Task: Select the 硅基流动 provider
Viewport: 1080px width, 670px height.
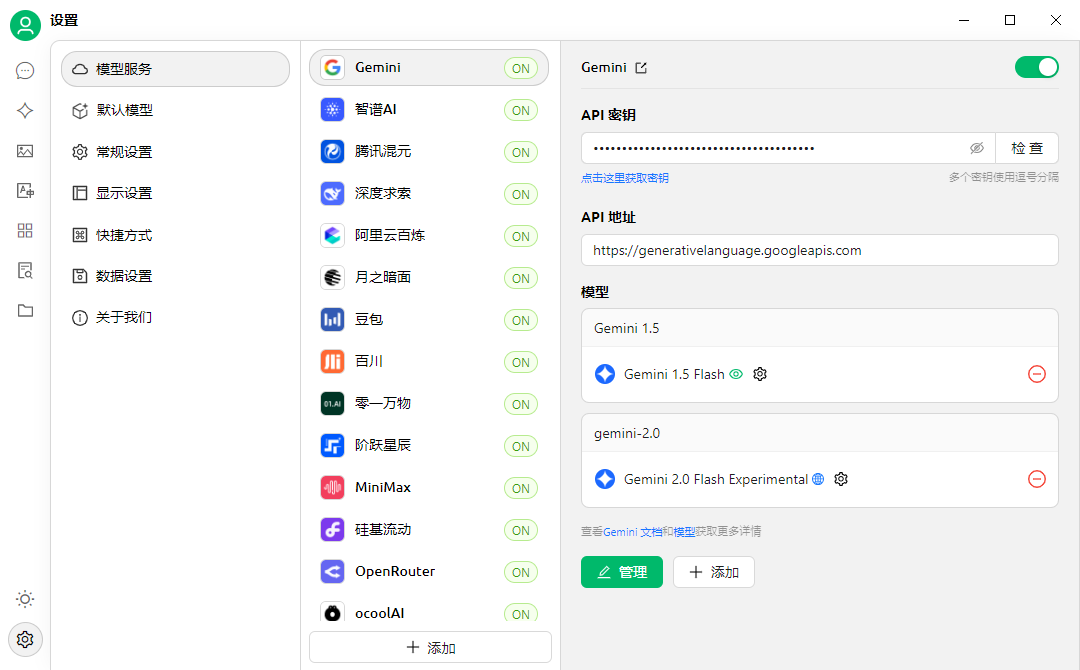Action: [x=428, y=530]
